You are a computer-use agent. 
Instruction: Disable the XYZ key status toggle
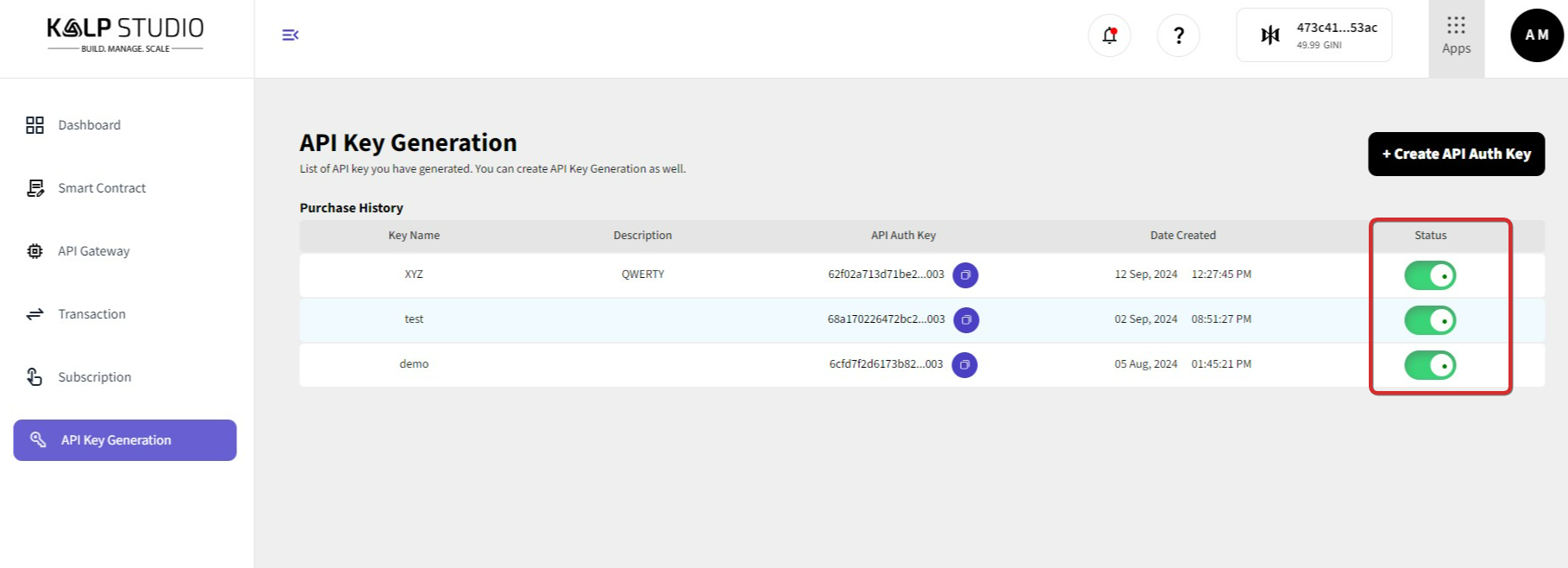point(1430,275)
